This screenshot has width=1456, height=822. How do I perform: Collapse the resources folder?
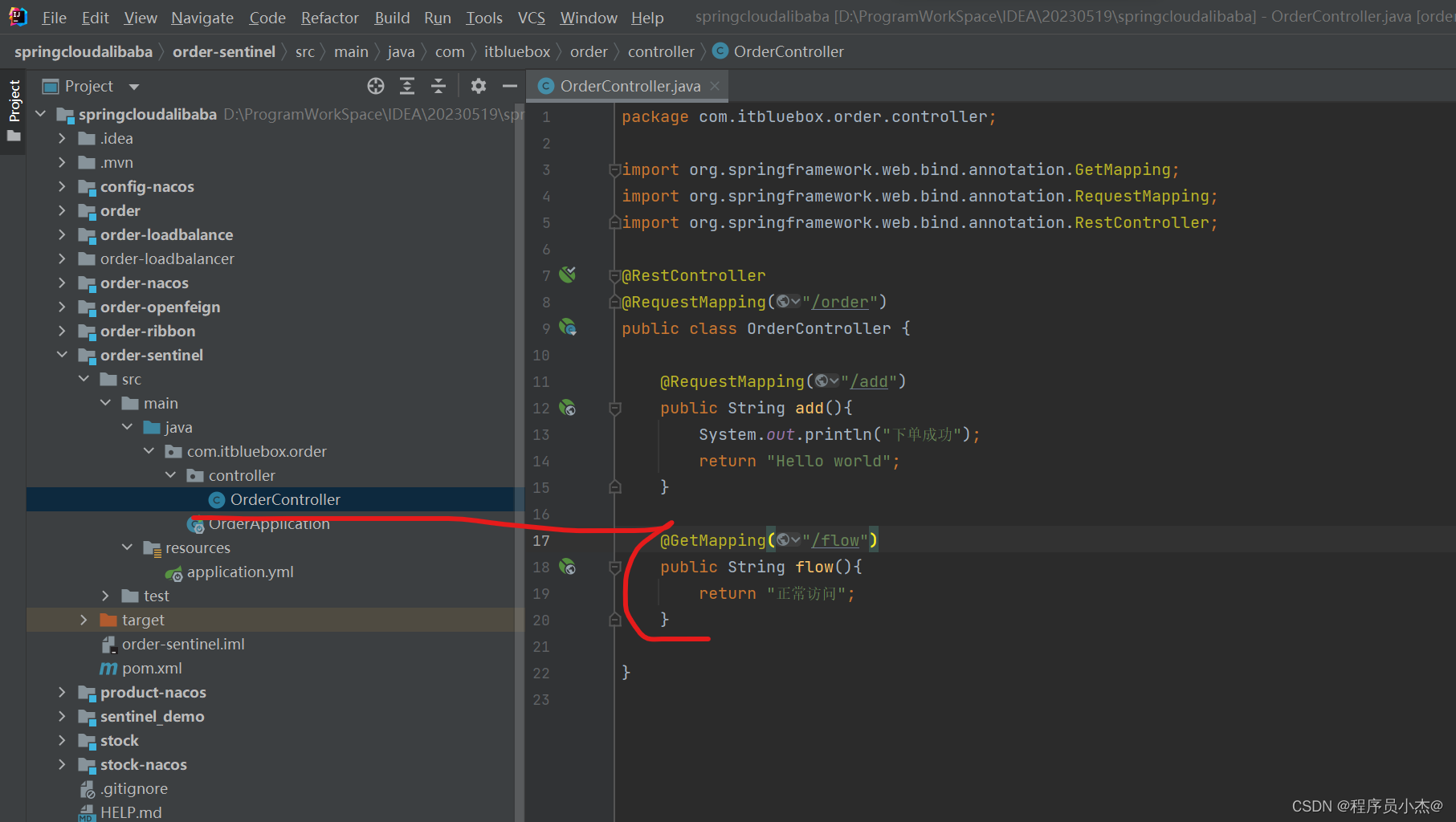tap(127, 547)
